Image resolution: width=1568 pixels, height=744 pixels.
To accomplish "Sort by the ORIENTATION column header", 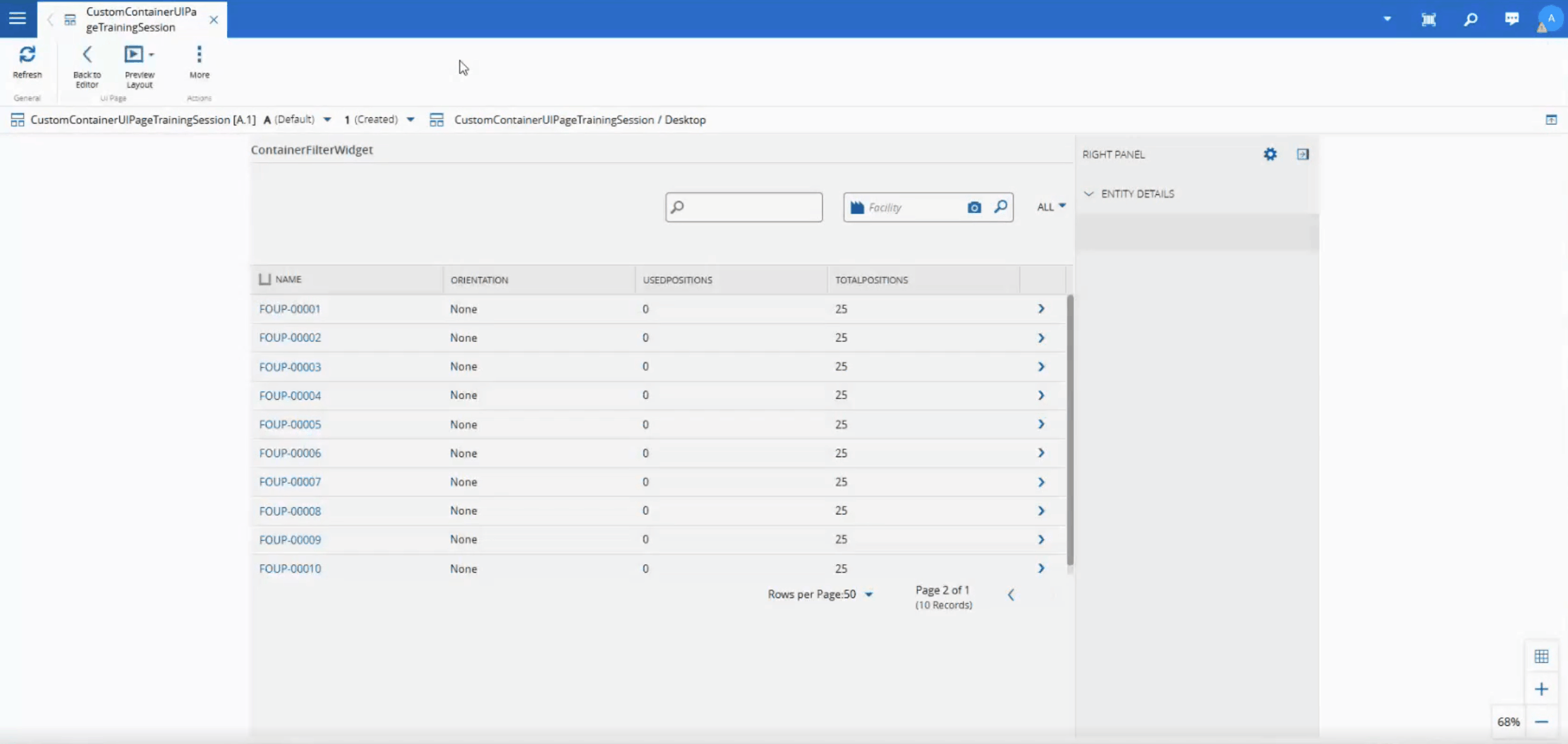I will tap(480, 280).
